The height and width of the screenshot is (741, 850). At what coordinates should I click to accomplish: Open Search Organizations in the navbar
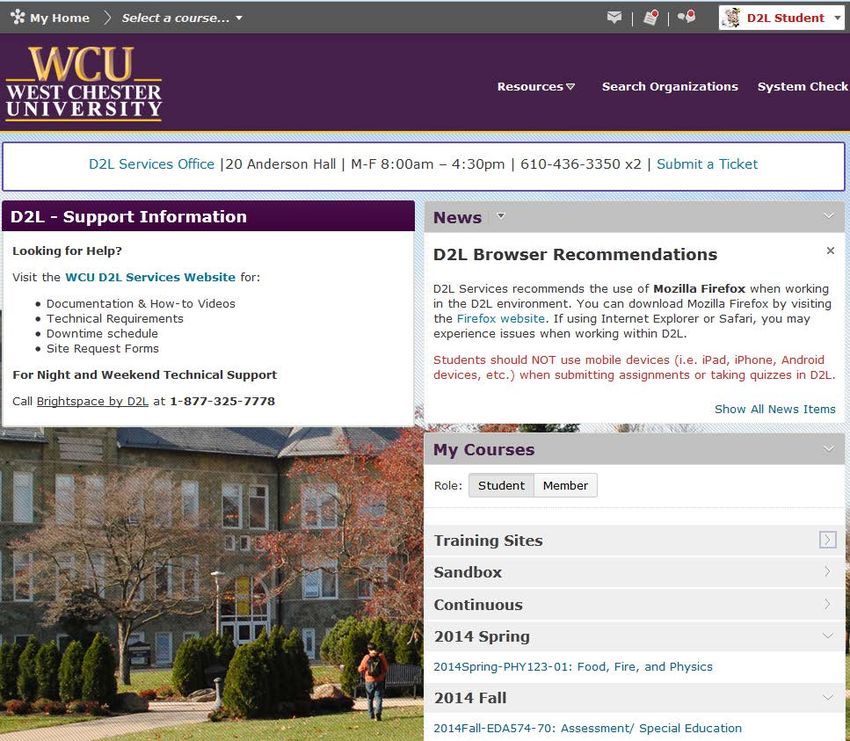coord(670,86)
